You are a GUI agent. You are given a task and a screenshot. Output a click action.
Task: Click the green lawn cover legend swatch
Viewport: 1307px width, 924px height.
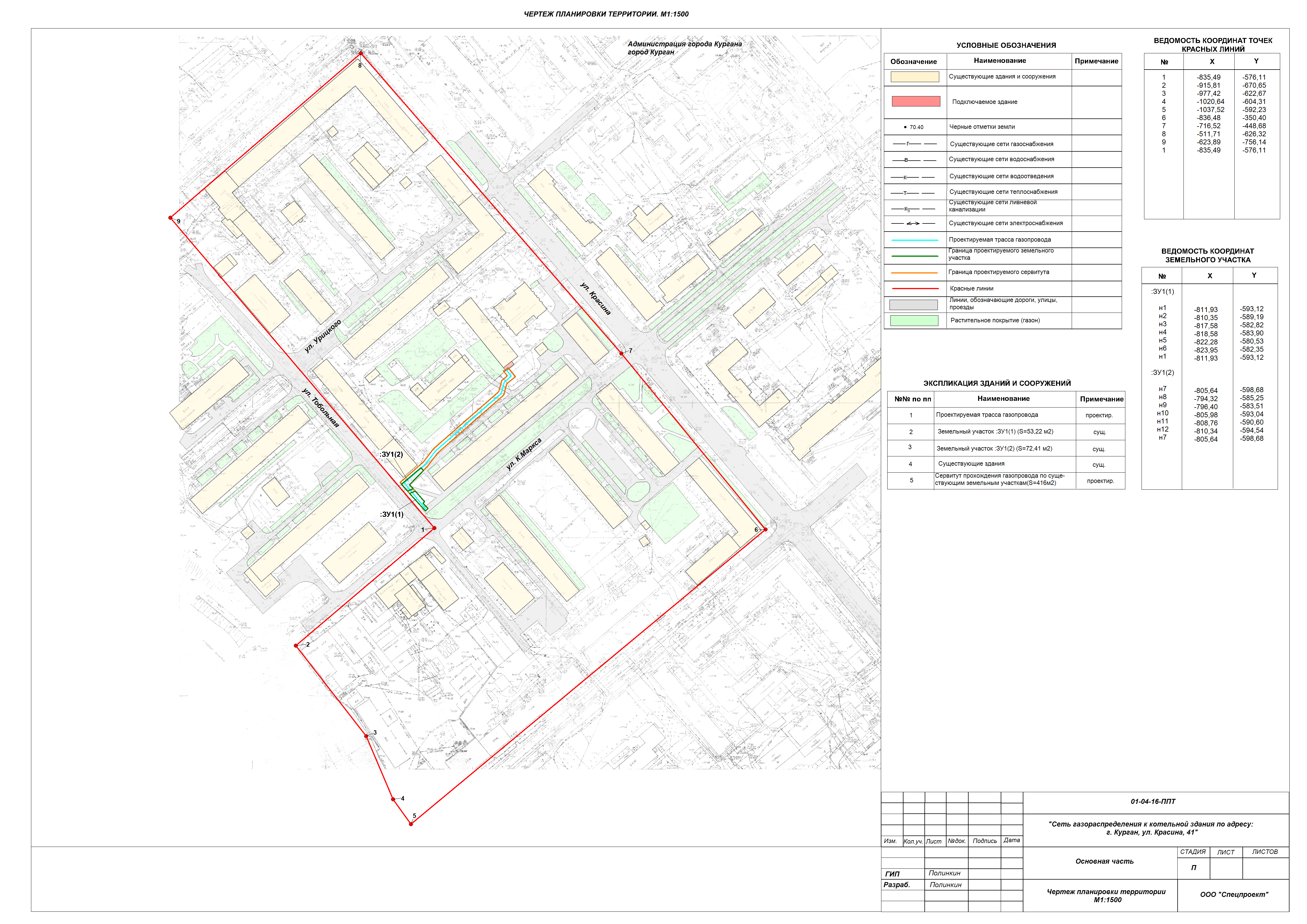pyautogui.click(x=914, y=320)
